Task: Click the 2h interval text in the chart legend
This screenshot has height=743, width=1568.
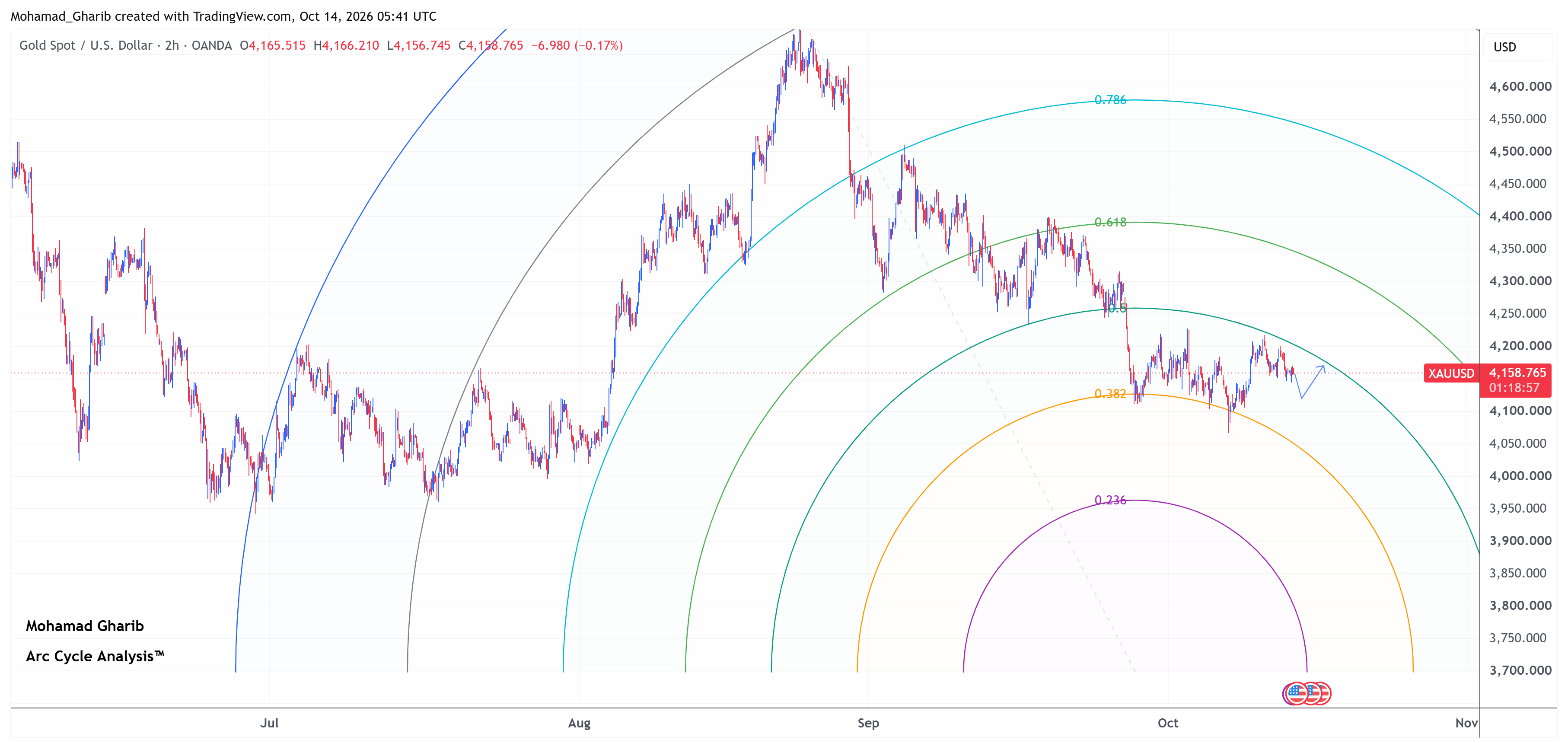Action: coord(172,46)
